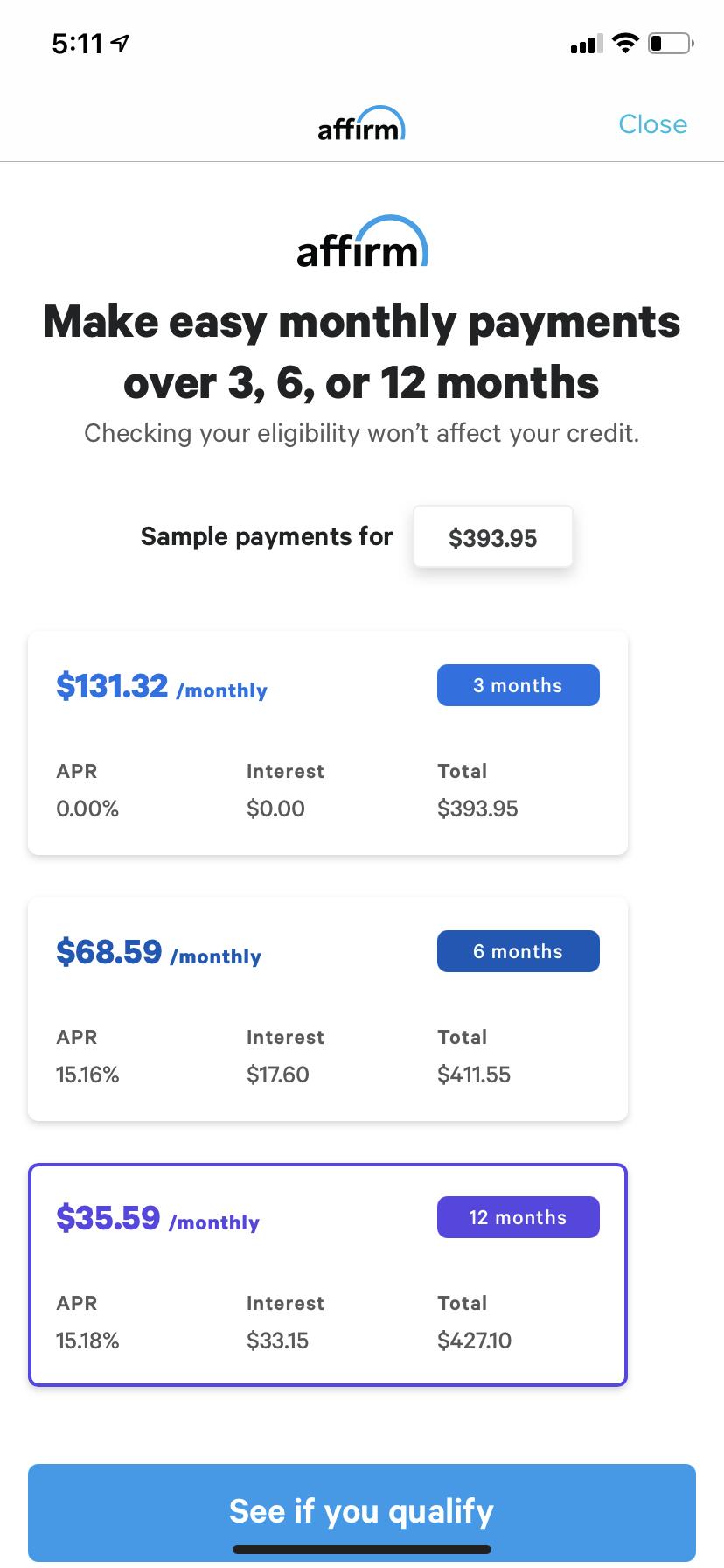The height and width of the screenshot is (1568, 724).
Task: Tap the 5:11 clock in status bar
Action: point(78,44)
